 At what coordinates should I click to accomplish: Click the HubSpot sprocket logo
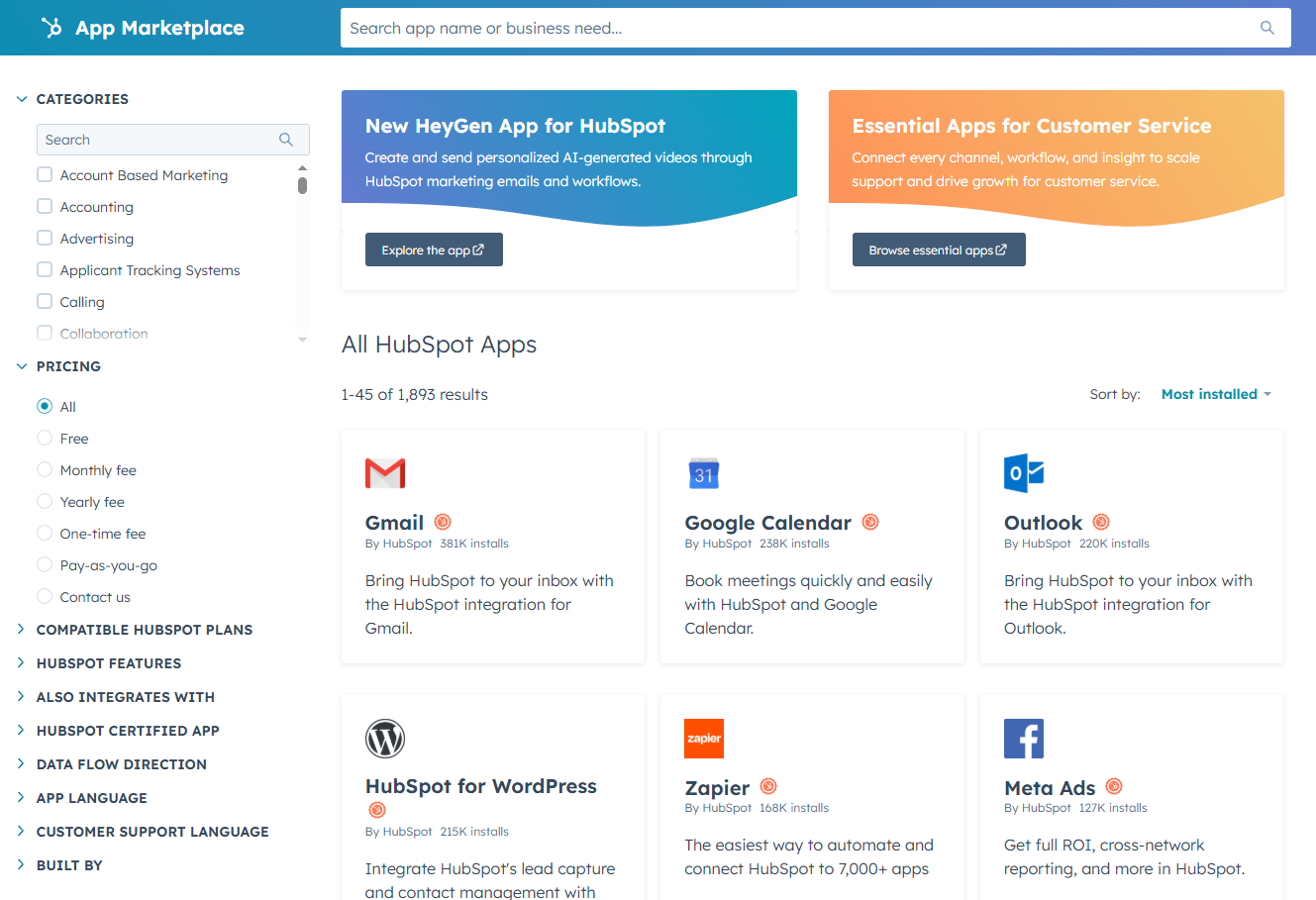click(51, 28)
